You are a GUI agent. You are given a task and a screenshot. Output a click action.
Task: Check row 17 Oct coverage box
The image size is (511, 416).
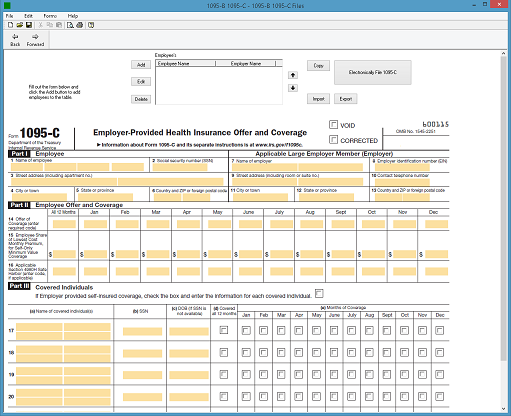click(404, 330)
